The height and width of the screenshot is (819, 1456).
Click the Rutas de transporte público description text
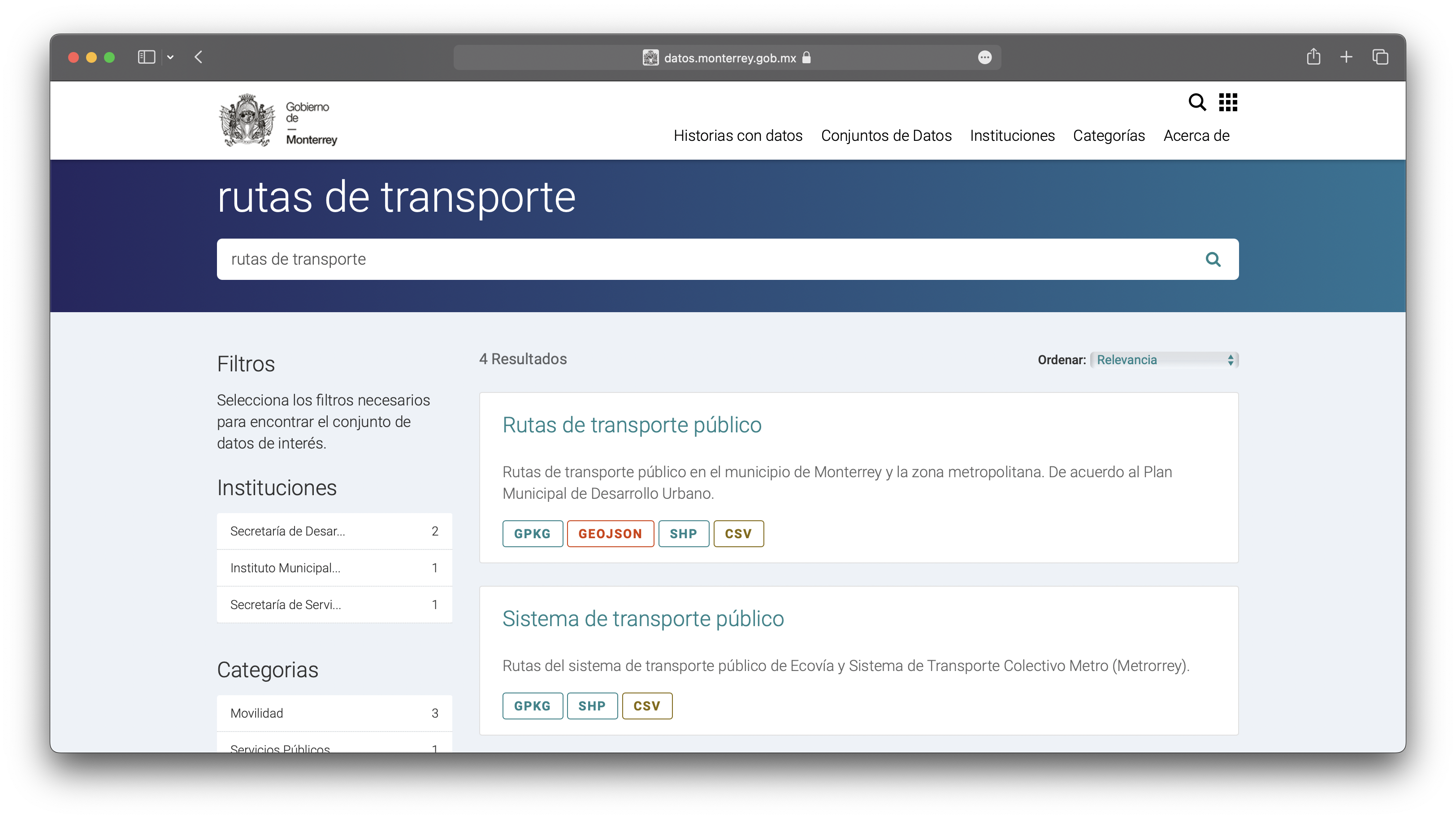click(837, 483)
